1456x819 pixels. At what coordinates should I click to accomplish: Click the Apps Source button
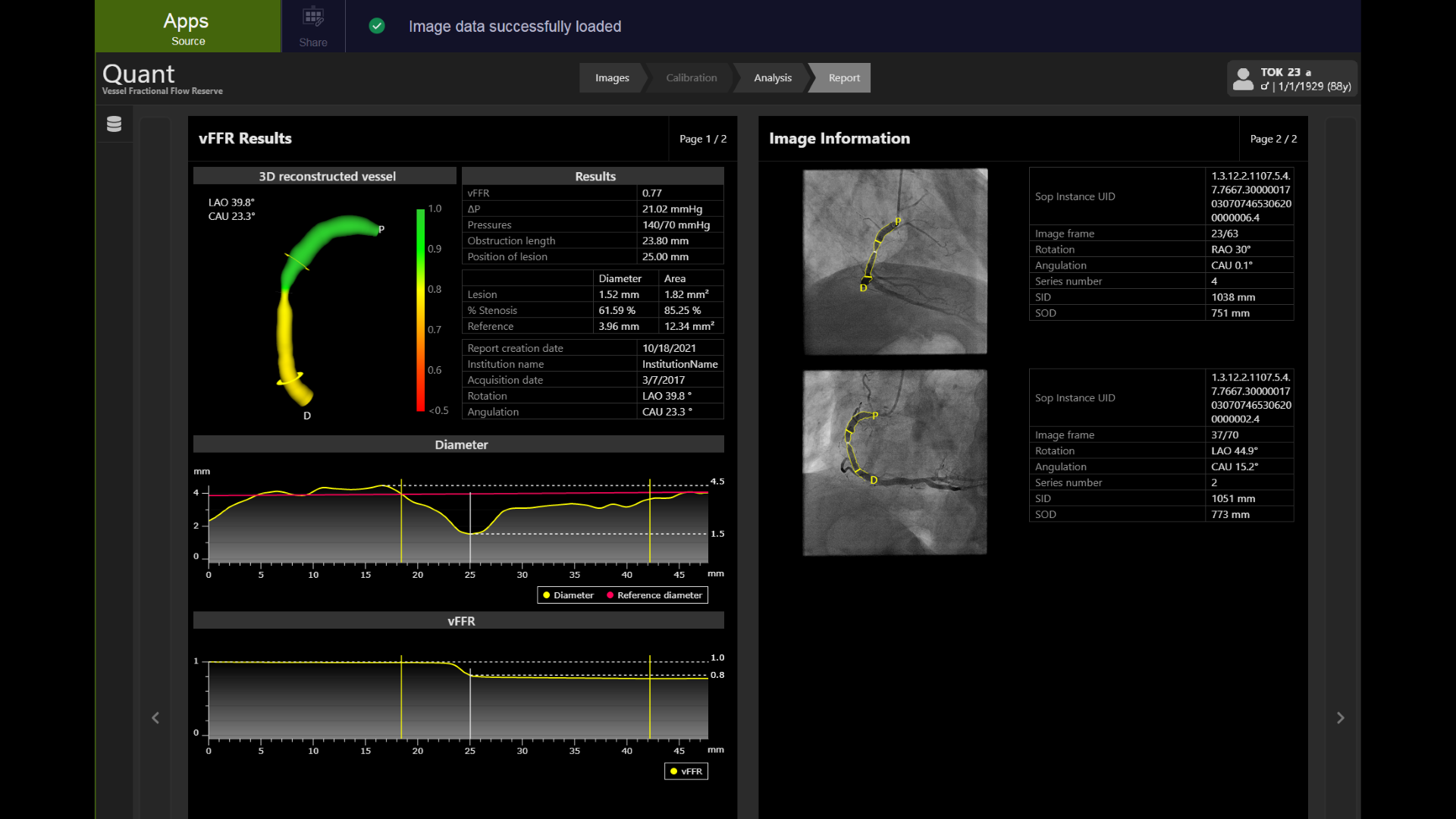click(187, 26)
